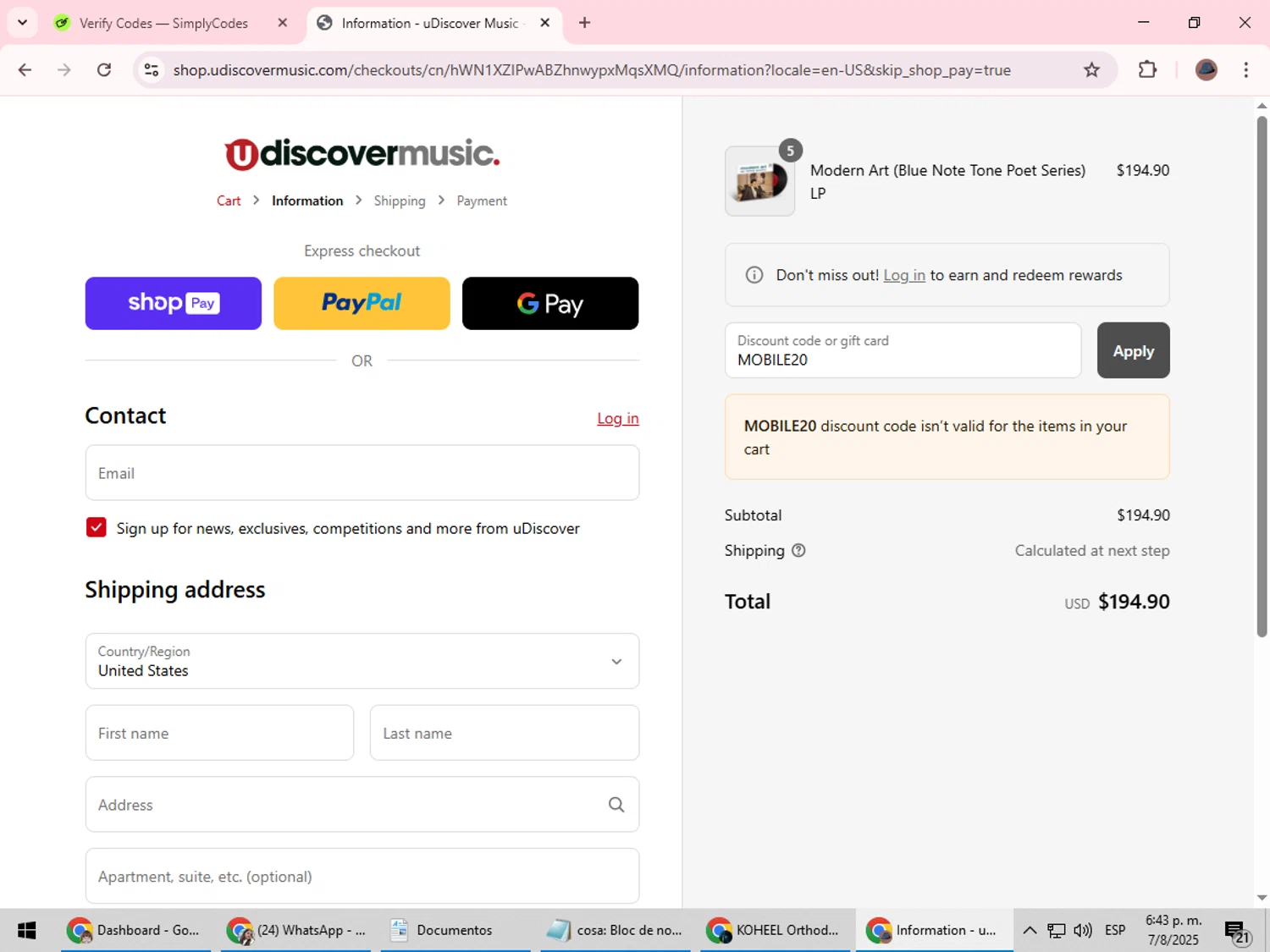Apply the MOBILE20 discount code
1270x952 pixels.
click(x=1133, y=350)
